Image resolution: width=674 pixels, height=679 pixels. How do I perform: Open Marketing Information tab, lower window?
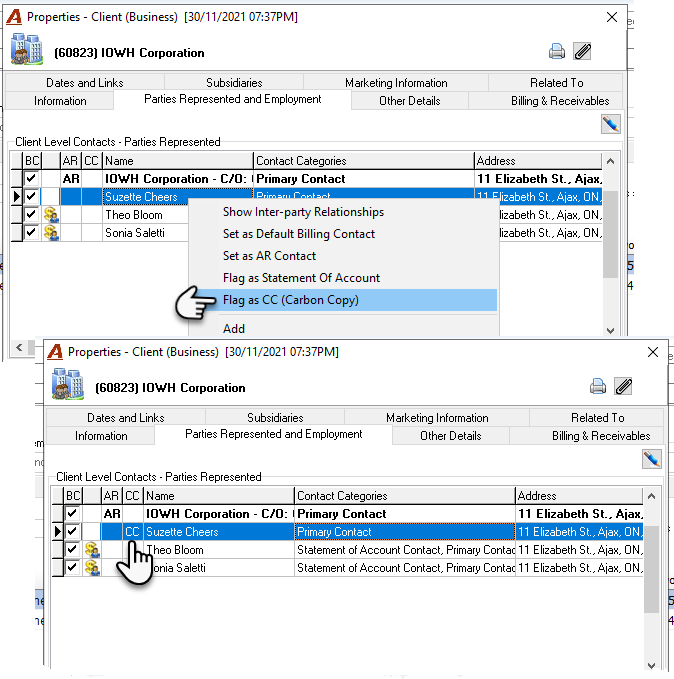(437, 417)
